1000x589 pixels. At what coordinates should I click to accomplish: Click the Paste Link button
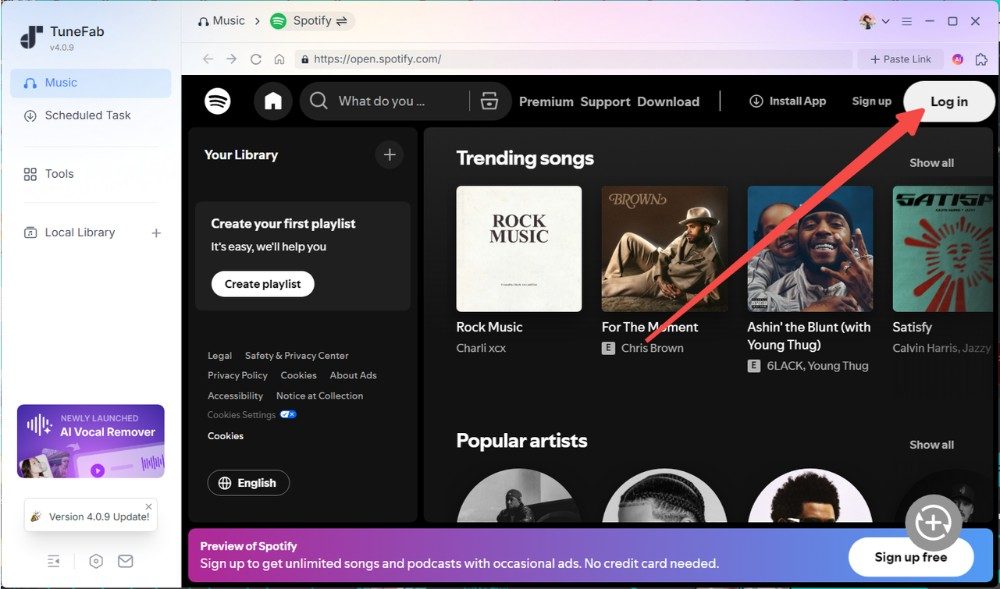pyautogui.click(x=901, y=59)
